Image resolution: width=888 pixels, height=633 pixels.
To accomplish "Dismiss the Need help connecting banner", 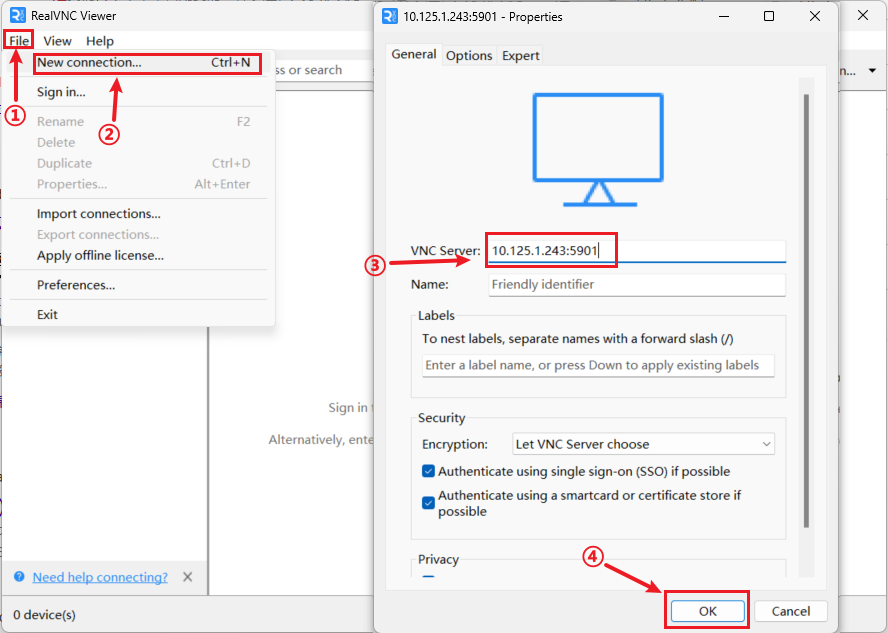I will tap(187, 577).
